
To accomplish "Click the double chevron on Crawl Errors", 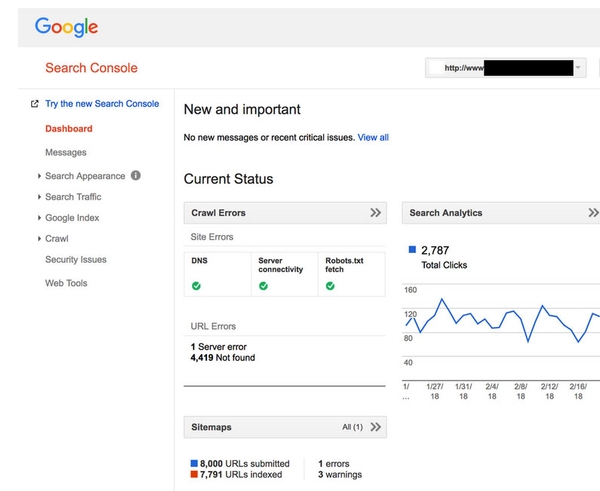I will (x=375, y=213).
